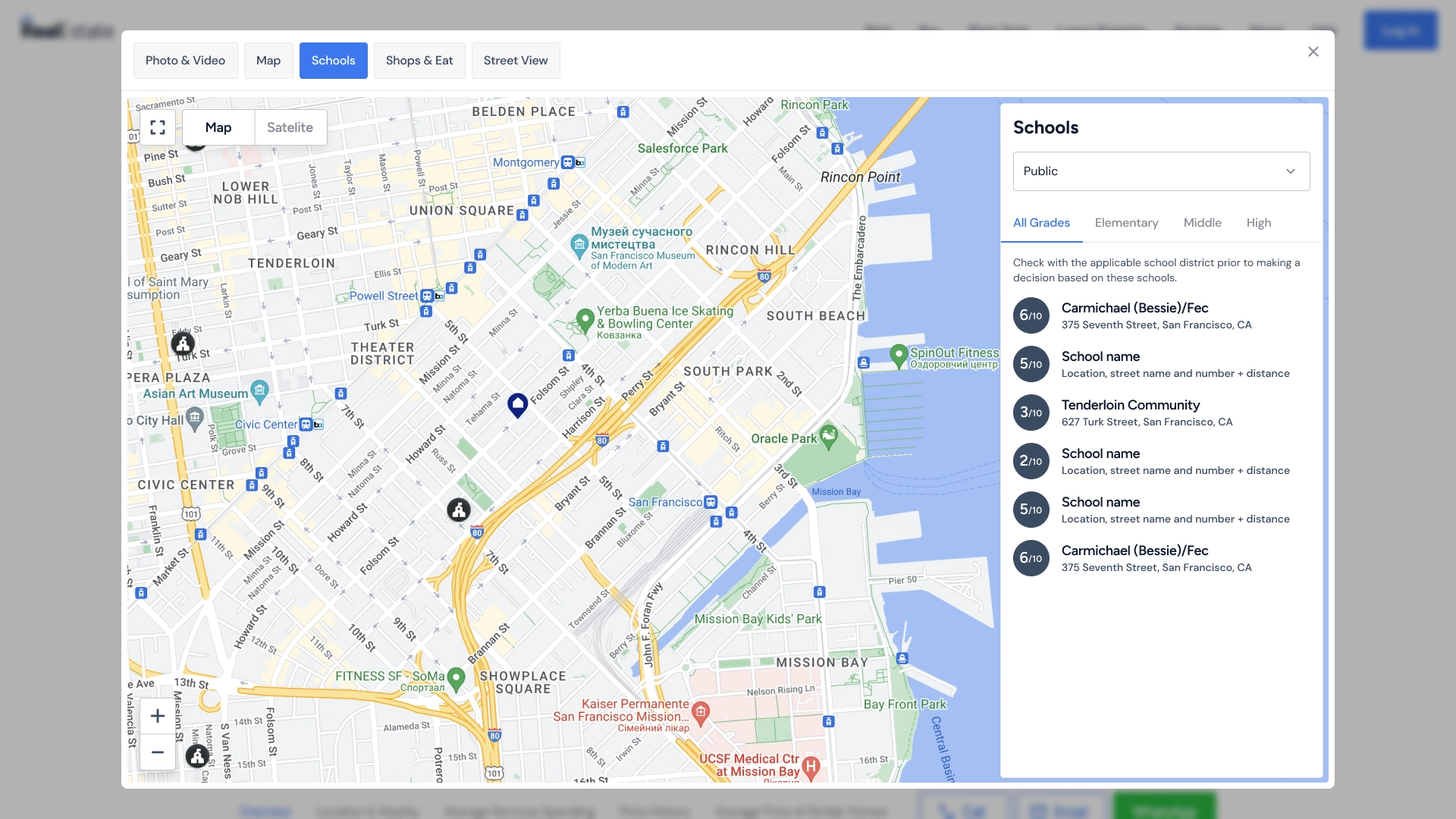Open the Shops & Eat tab
1456x819 pixels.
[419, 61]
